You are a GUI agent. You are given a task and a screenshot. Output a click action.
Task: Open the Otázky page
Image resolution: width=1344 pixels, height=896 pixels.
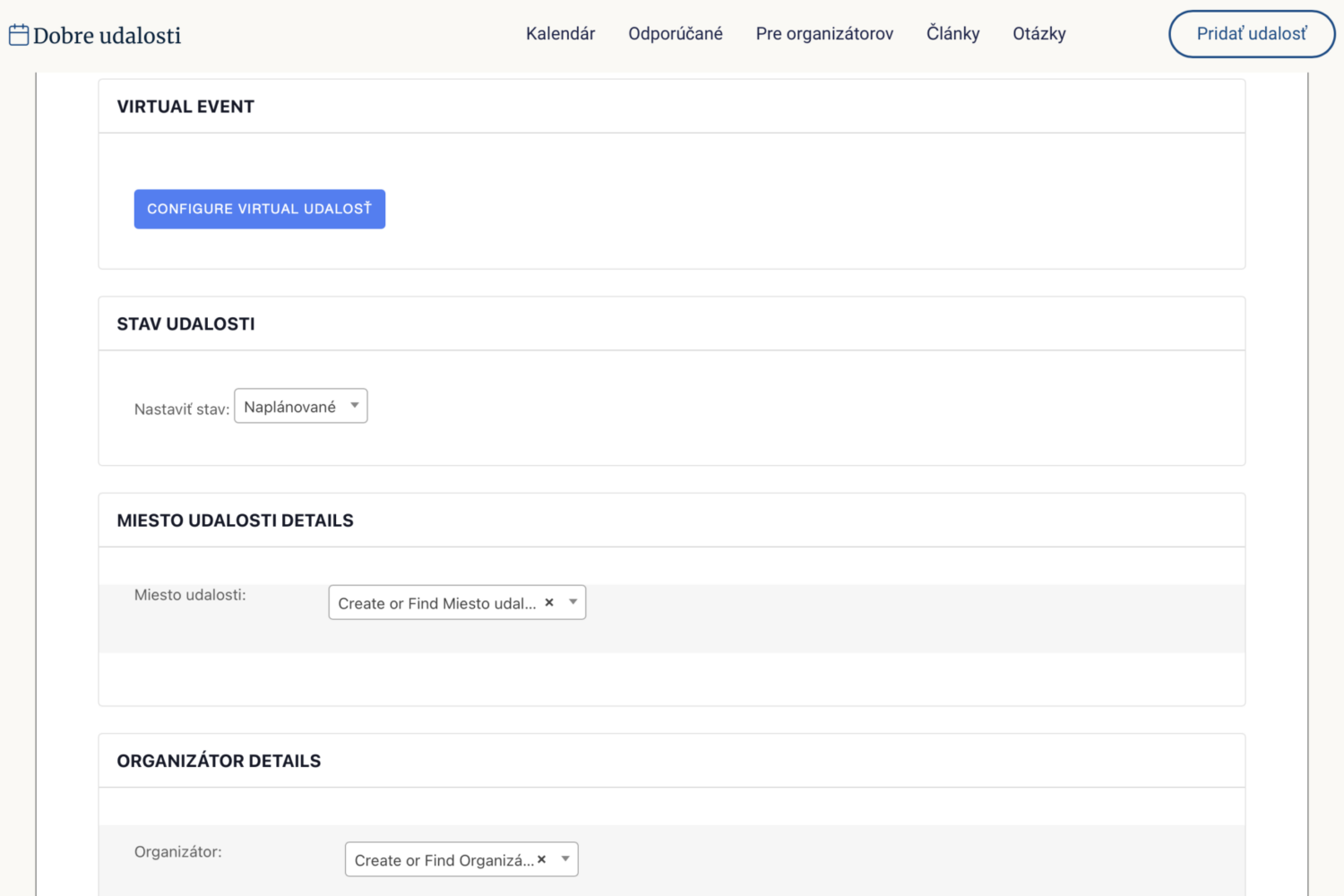tap(1039, 34)
